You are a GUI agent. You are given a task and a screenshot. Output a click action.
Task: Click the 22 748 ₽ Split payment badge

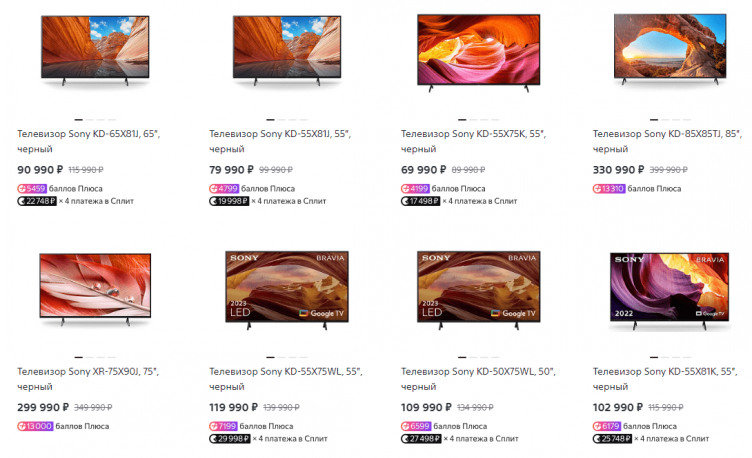point(37,201)
